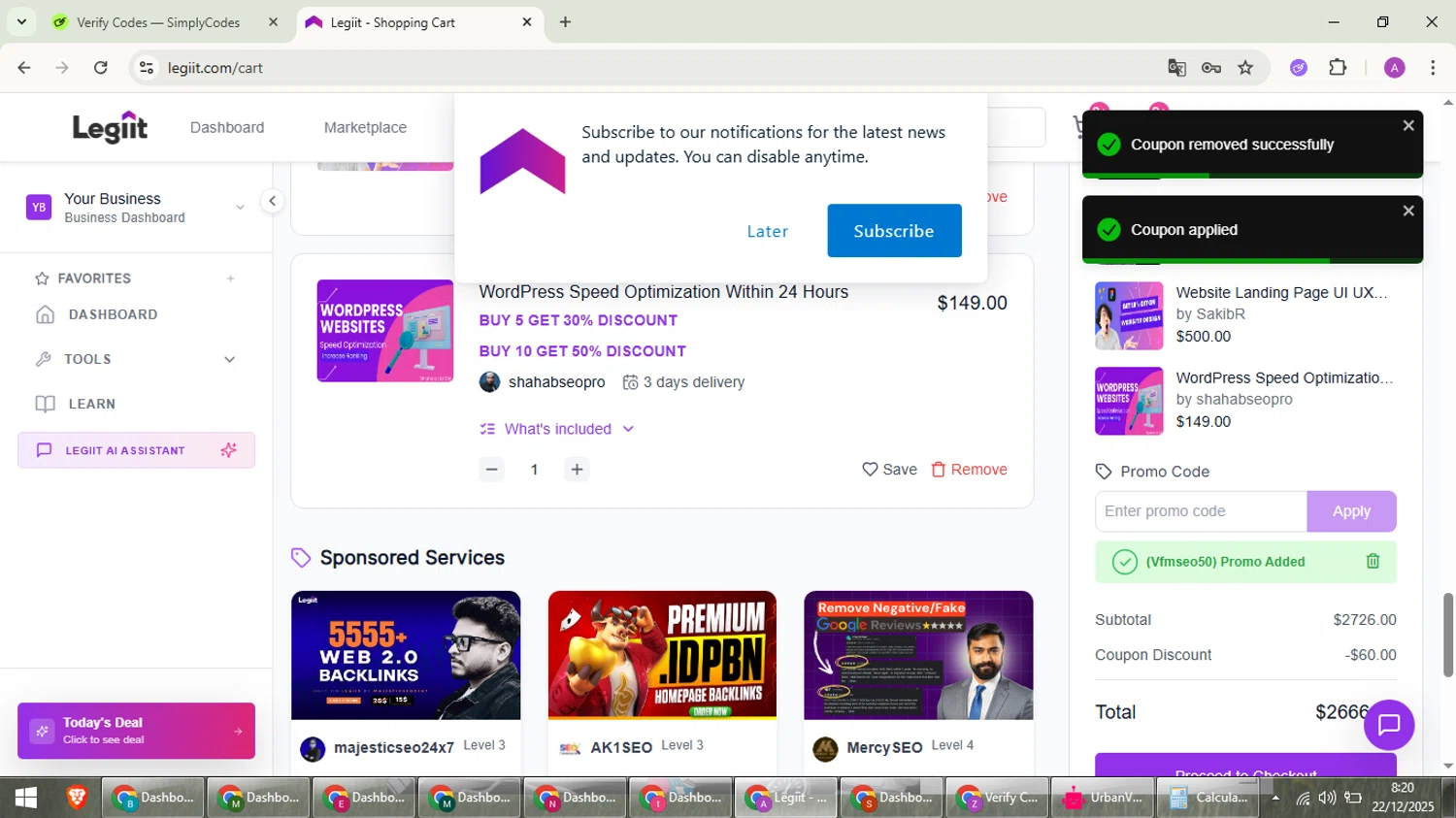This screenshot has width=1456, height=818.
Task: Open the Remove Negative/Fake Reviews sponsored service
Action: pyautogui.click(x=918, y=655)
